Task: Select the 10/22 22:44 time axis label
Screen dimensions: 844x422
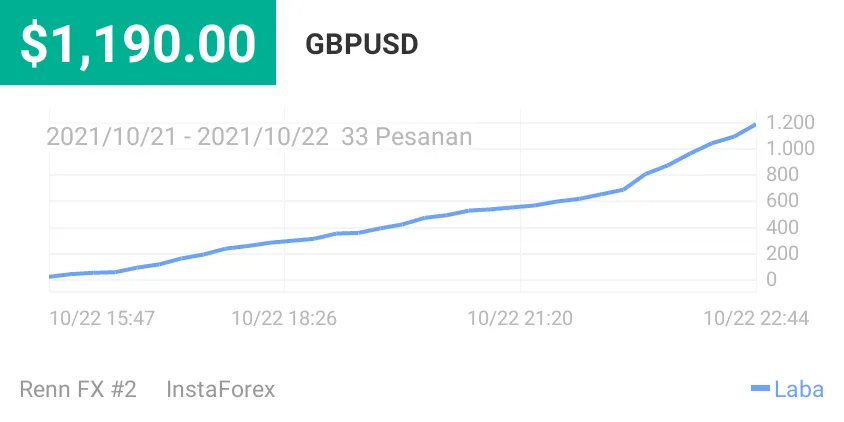Action: tap(756, 318)
